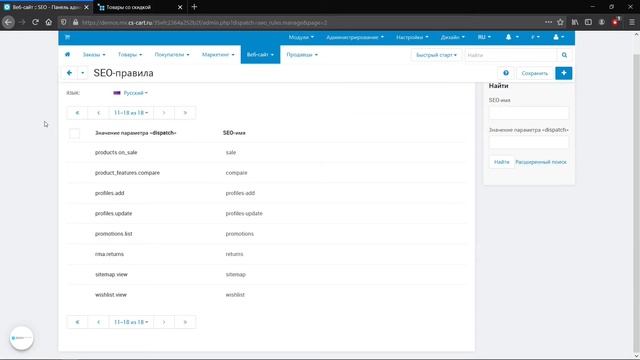Open the user account profile menu
This screenshot has width=640, height=360.
[x=558, y=37]
